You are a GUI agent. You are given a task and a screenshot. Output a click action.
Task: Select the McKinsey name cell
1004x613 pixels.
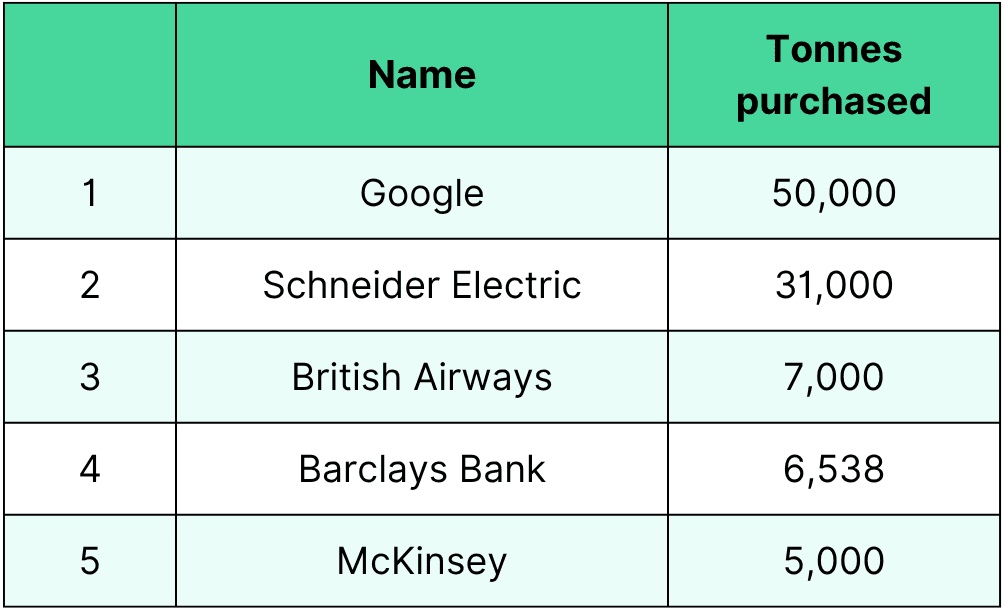[422, 561]
